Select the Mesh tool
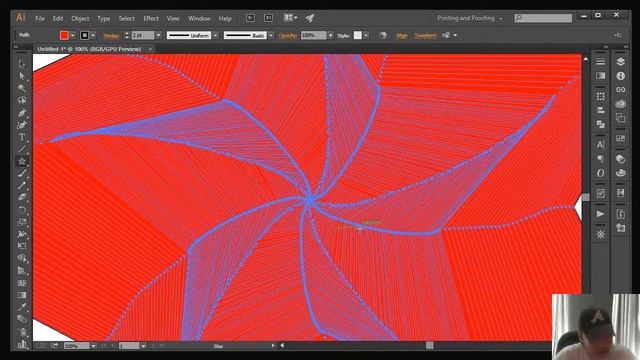 pos(22,283)
